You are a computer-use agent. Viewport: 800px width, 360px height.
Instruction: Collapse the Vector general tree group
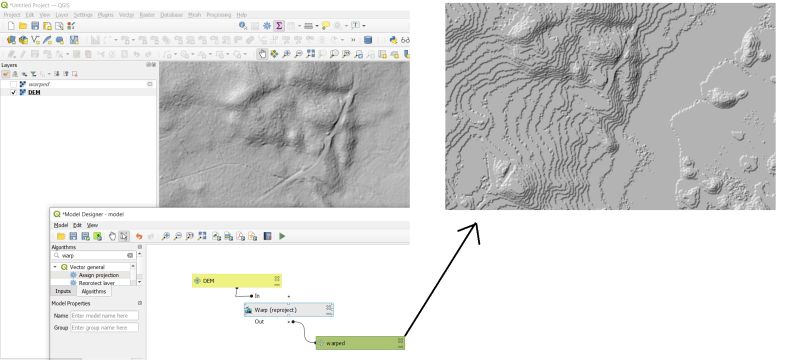click(55, 267)
